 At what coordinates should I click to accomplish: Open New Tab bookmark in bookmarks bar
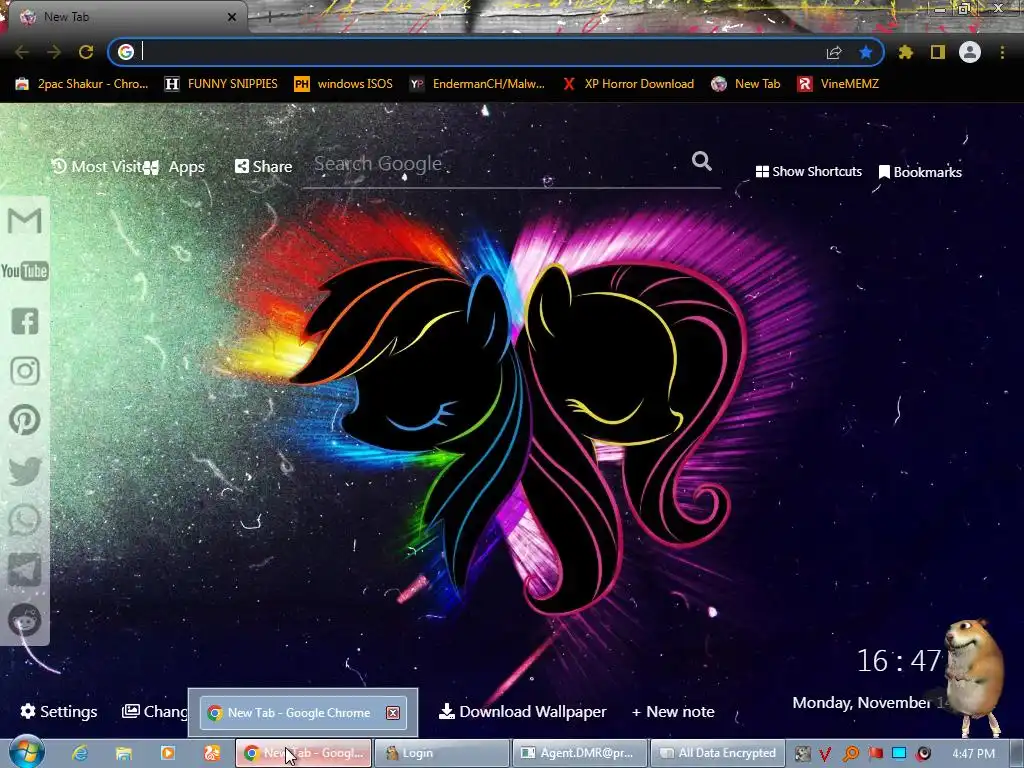tap(746, 84)
